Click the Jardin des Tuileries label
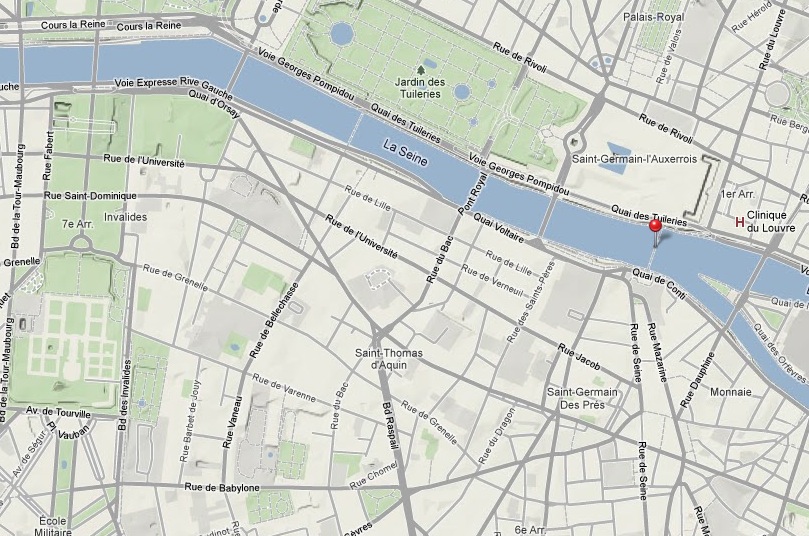The width and height of the screenshot is (809, 536). (420, 88)
